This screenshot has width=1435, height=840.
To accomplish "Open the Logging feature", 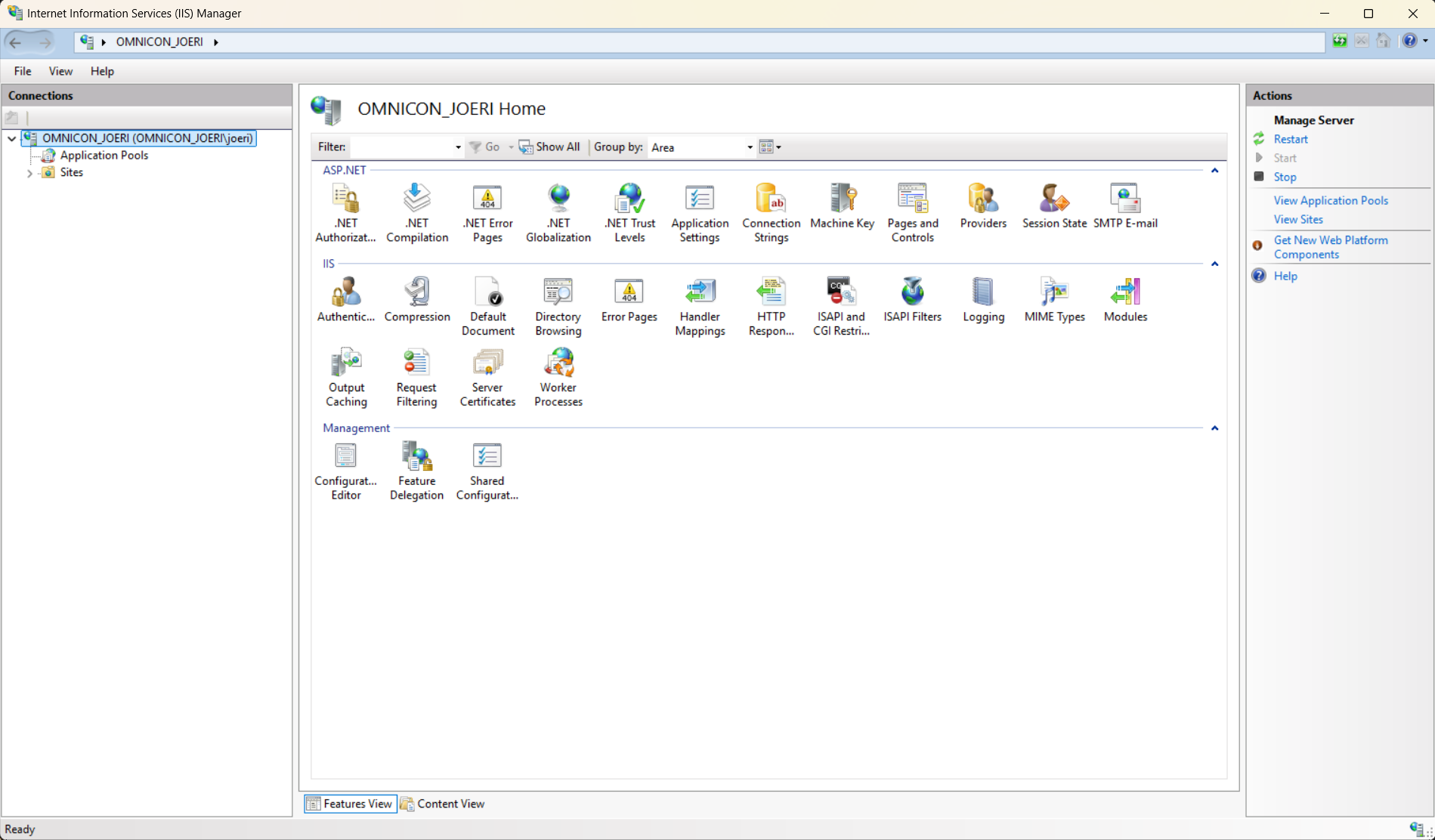I will (x=983, y=300).
